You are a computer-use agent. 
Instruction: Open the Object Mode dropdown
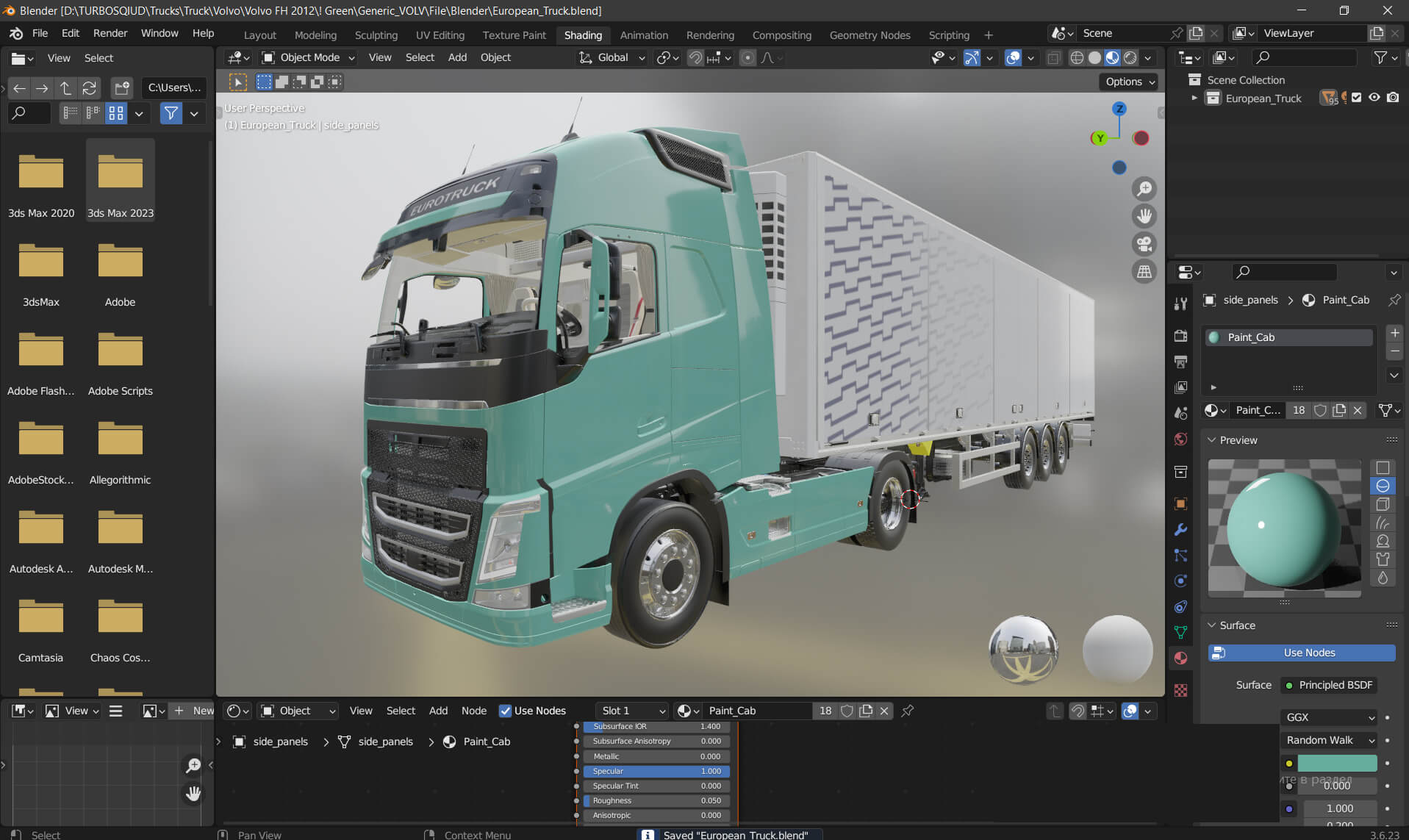coord(309,57)
